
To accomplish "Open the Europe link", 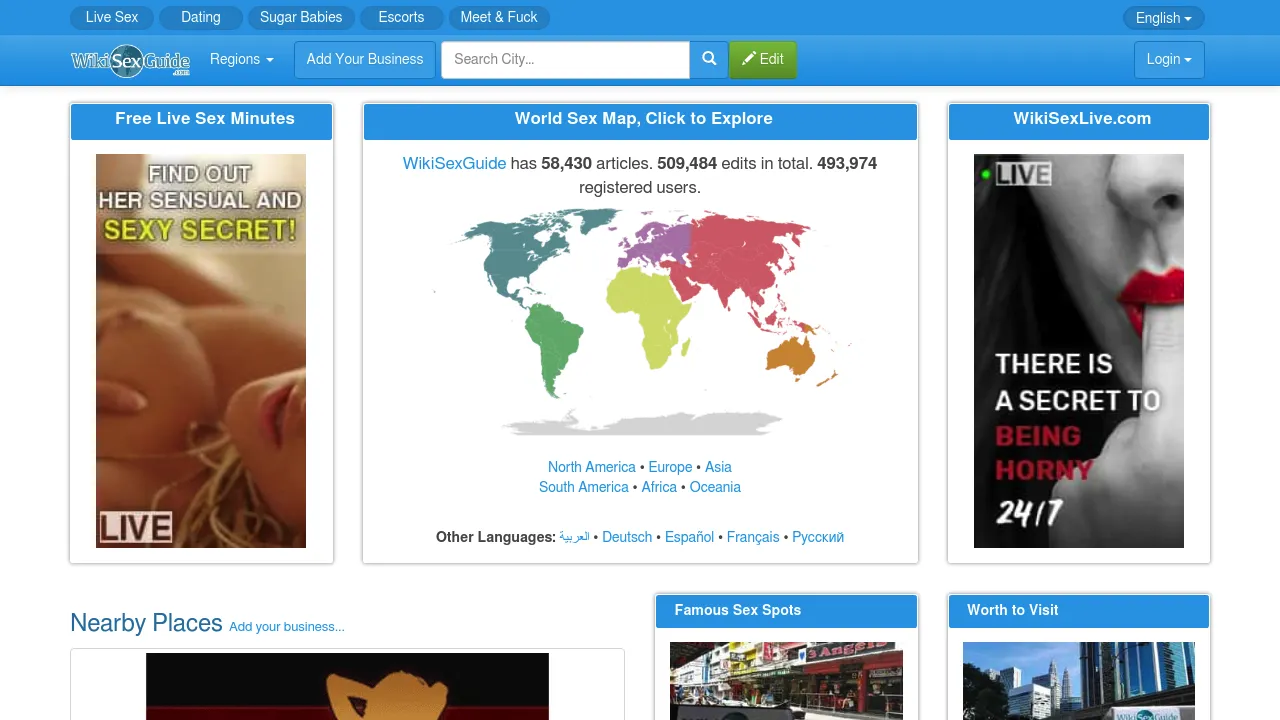I will pyautogui.click(x=670, y=467).
